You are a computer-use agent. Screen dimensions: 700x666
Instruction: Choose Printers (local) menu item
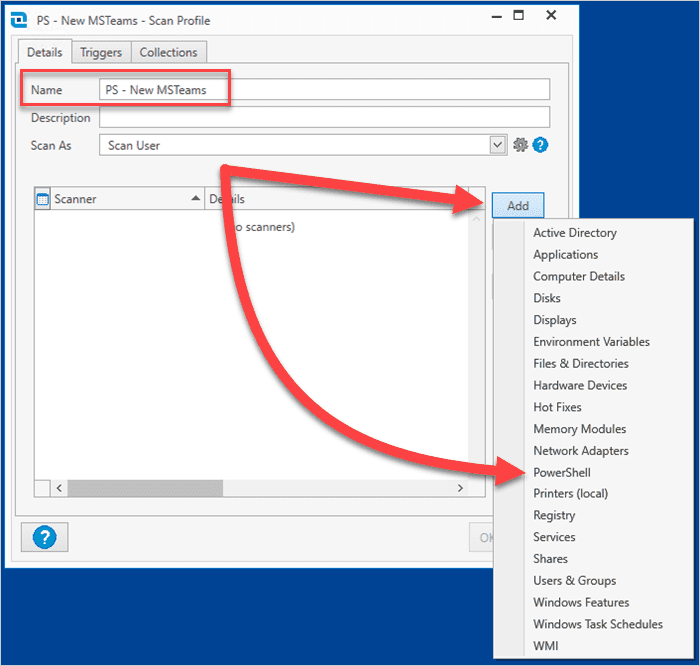tap(570, 494)
